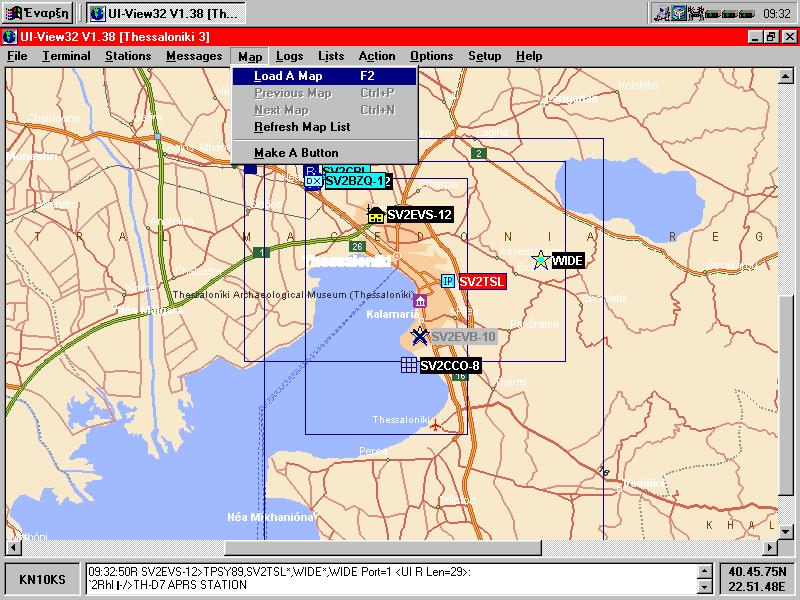Click the Kalamaria place label
The width and height of the screenshot is (800, 600).
[x=393, y=314]
